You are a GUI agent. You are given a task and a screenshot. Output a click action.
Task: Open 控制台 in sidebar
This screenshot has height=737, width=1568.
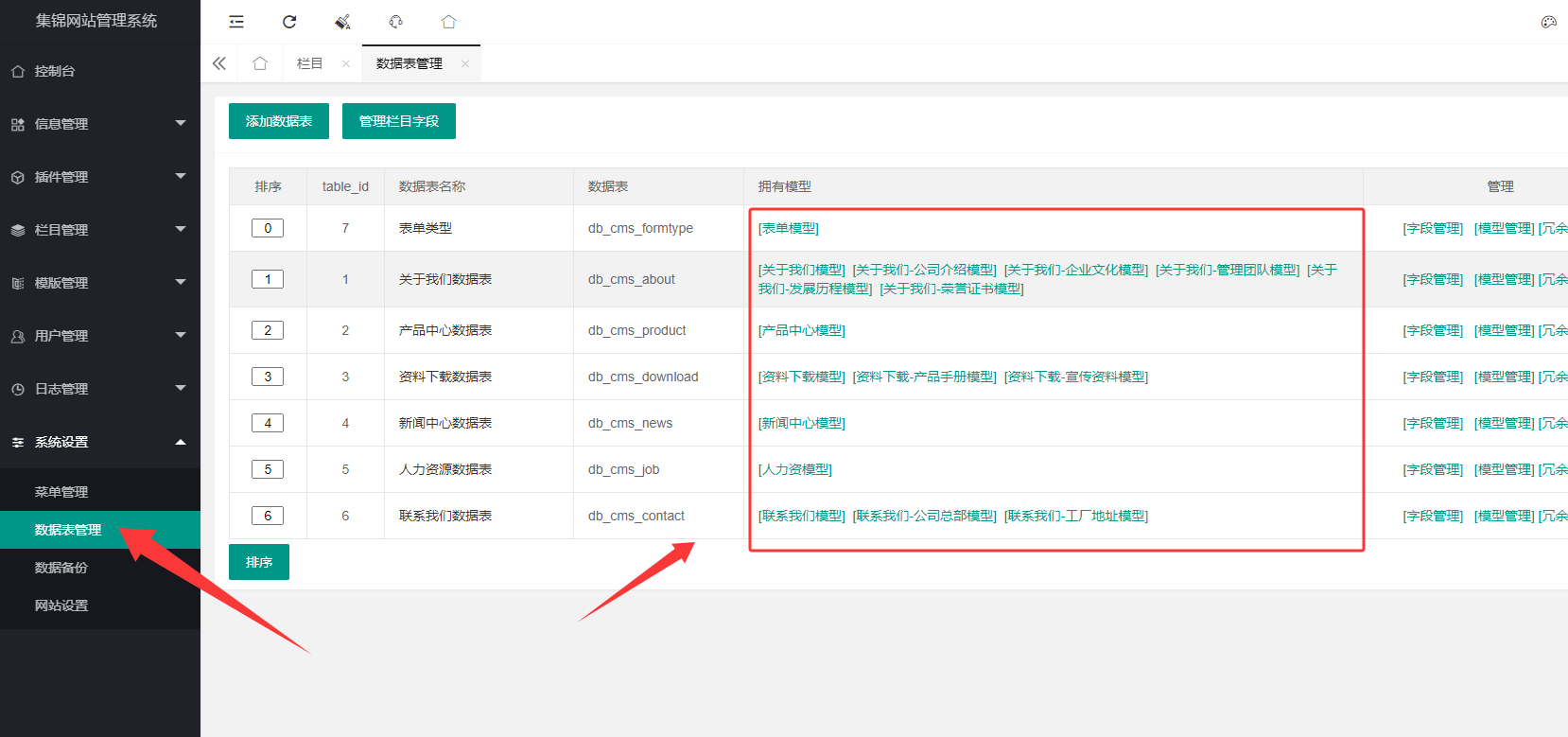(100, 71)
